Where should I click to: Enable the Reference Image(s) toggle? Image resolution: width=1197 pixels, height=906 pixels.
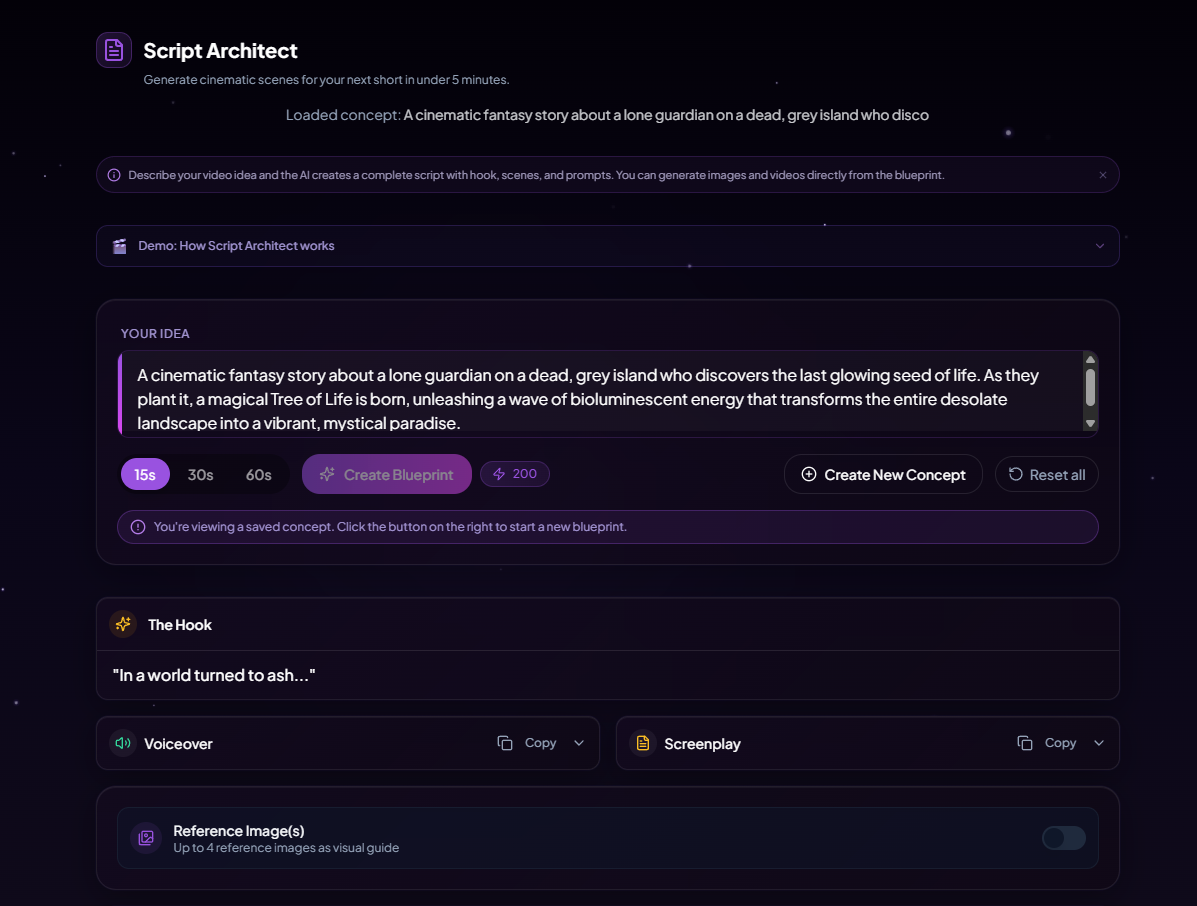pos(1063,838)
